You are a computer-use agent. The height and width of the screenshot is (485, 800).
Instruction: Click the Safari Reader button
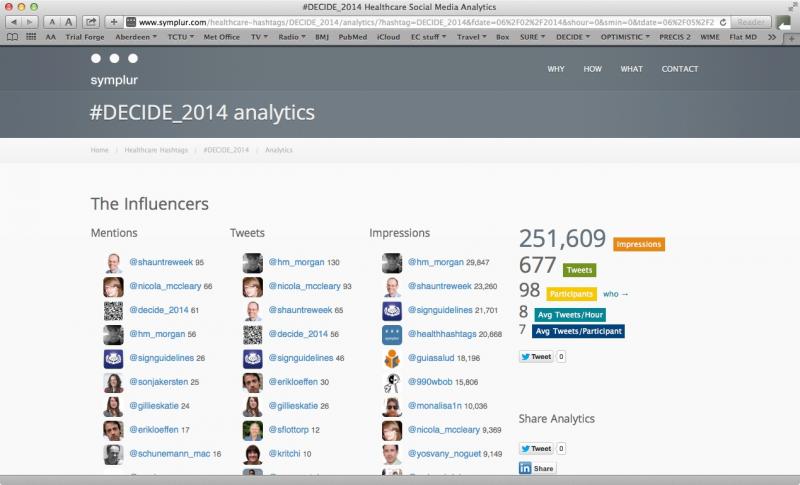[x=751, y=22]
